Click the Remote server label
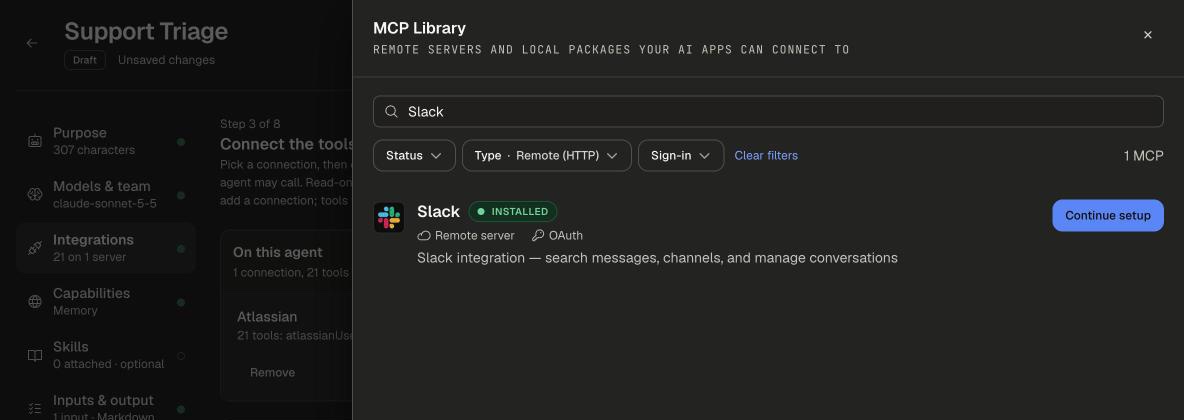This screenshot has width=1184, height=420. tap(474, 236)
